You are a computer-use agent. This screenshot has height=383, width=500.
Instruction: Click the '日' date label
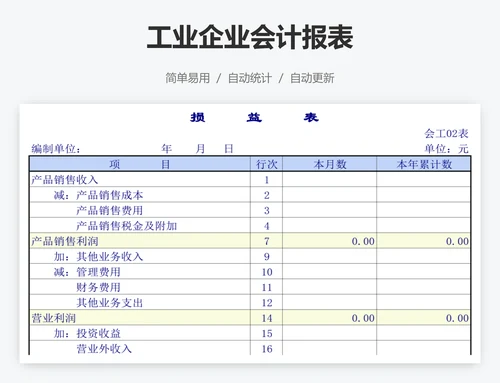[229, 149]
